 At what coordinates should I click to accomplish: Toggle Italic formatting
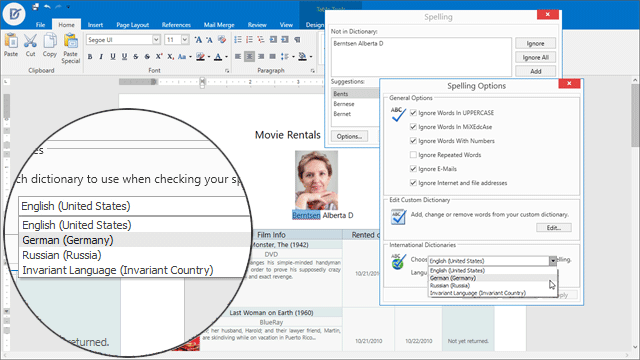[101, 57]
